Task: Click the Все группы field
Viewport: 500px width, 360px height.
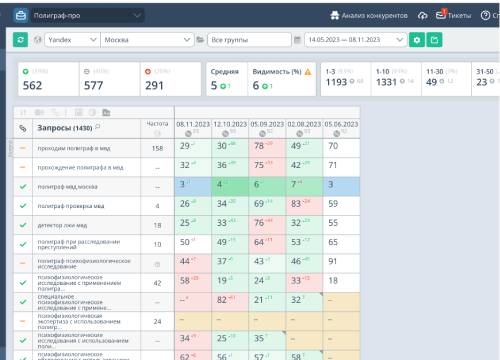Action: point(249,40)
